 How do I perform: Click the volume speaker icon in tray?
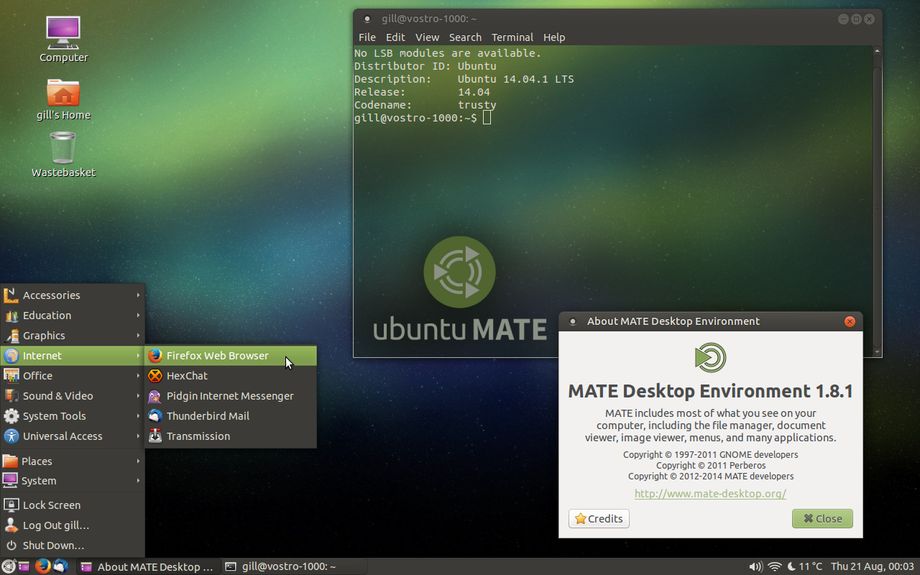pos(755,567)
